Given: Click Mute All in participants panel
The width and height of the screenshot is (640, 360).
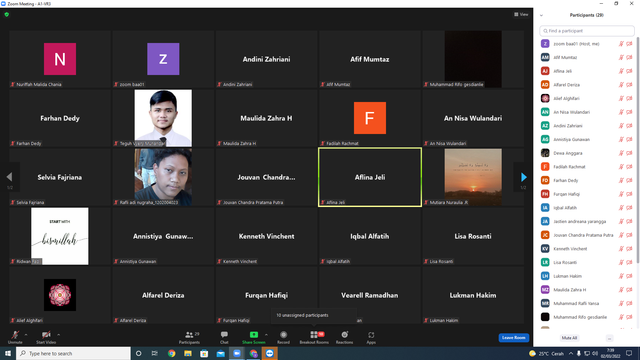Looking at the screenshot, I should (569, 338).
